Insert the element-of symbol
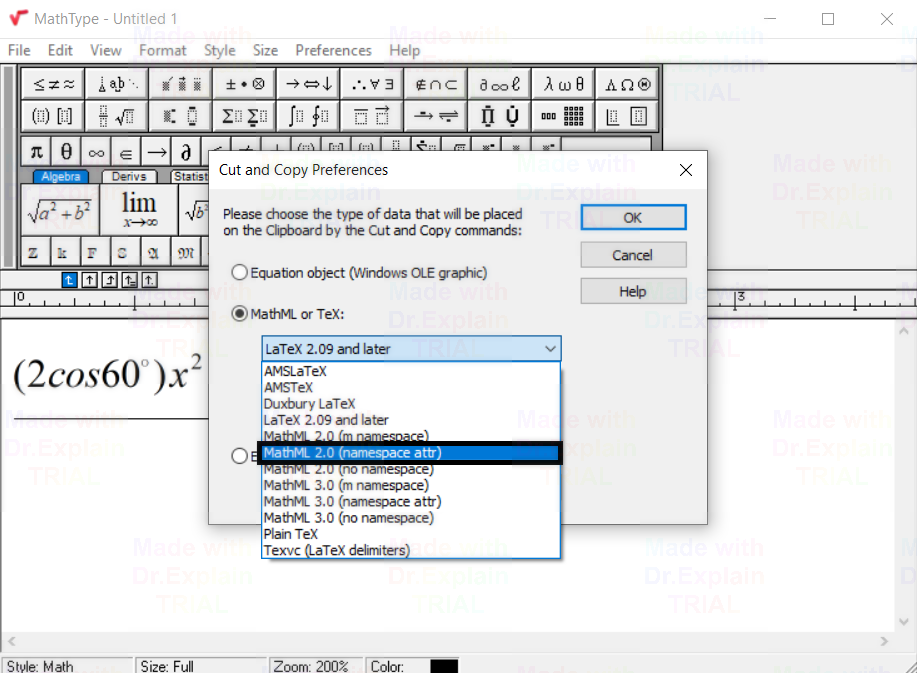Viewport: 917px width, 673px height. [126, 152]
